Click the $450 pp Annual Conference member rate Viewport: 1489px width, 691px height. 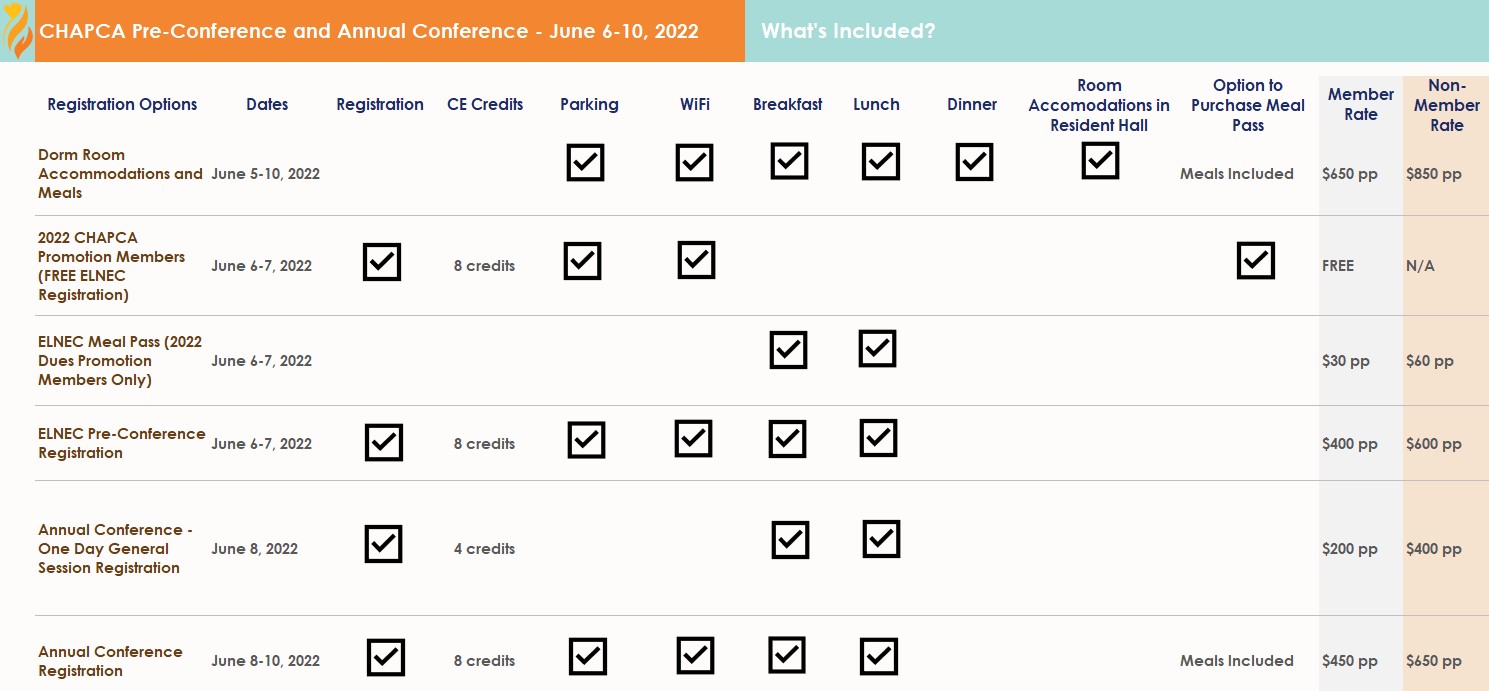[1350, 661]
